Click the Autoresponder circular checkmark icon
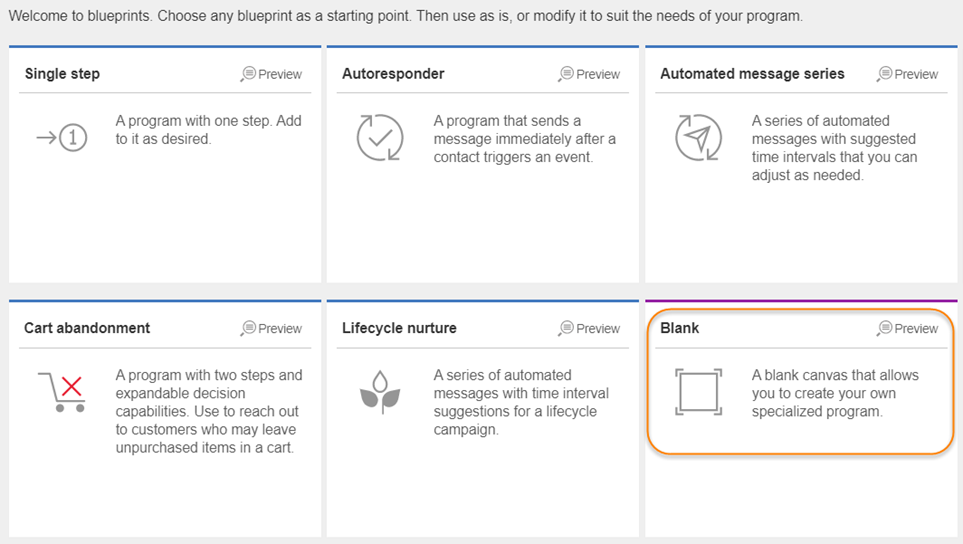This screenshot has height=544, width=963. [380, 138]
